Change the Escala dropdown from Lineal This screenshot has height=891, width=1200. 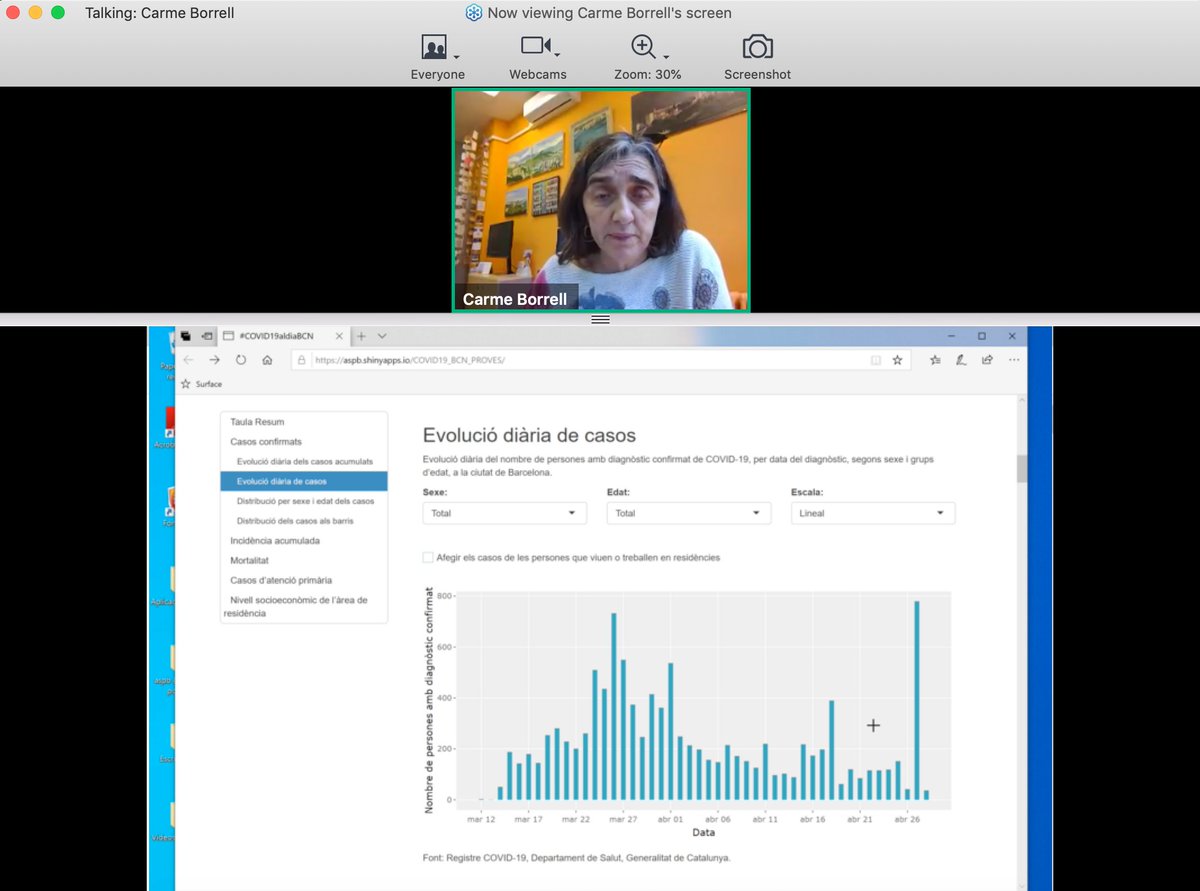click(x=873, y=512)
